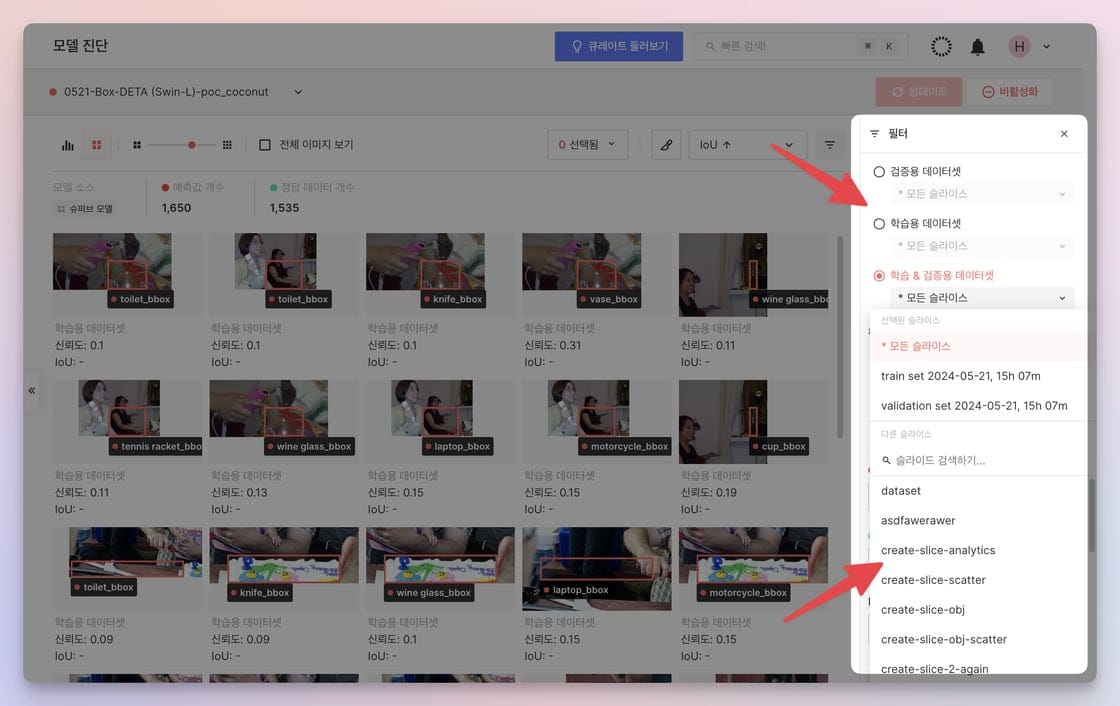Open the H user avatar
The image size is (1120, 706).
[1019, 46]
